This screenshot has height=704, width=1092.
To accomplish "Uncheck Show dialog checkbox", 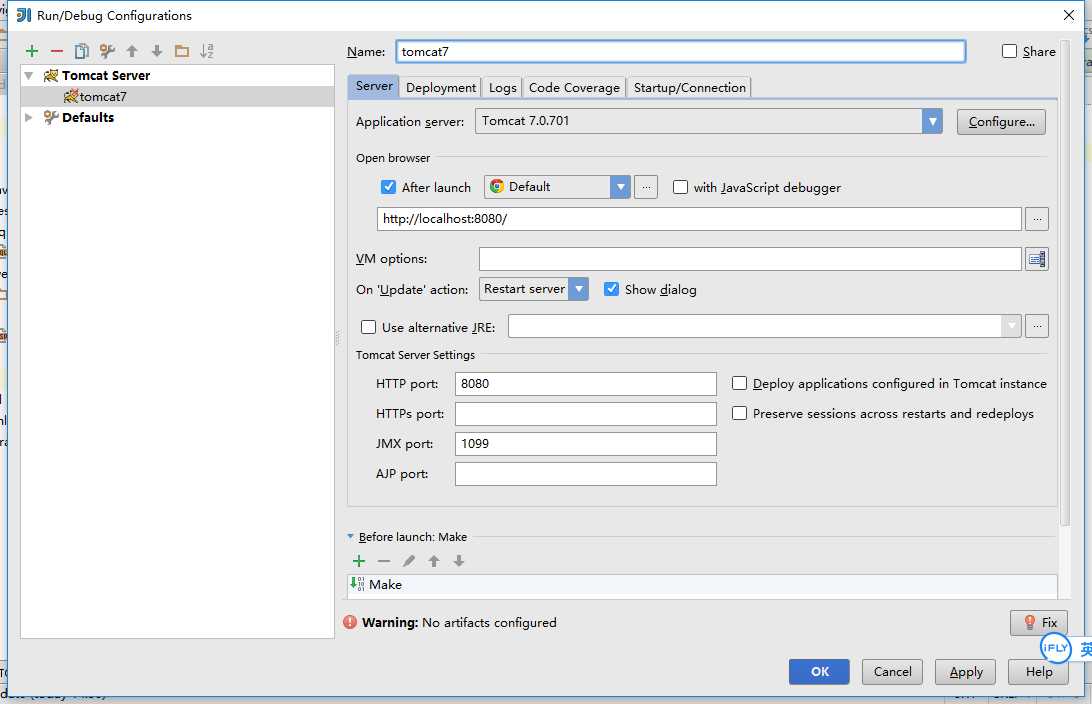I will [611, 289].
